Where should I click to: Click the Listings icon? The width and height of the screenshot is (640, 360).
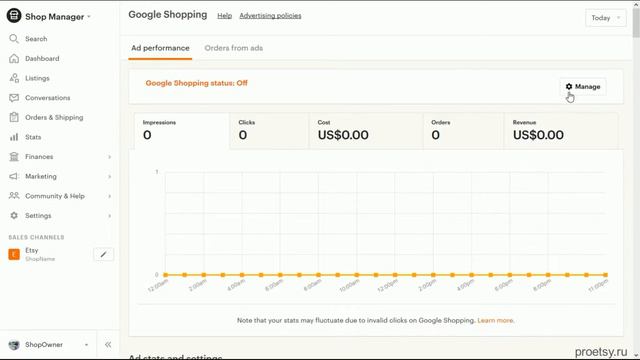point(14,78)
